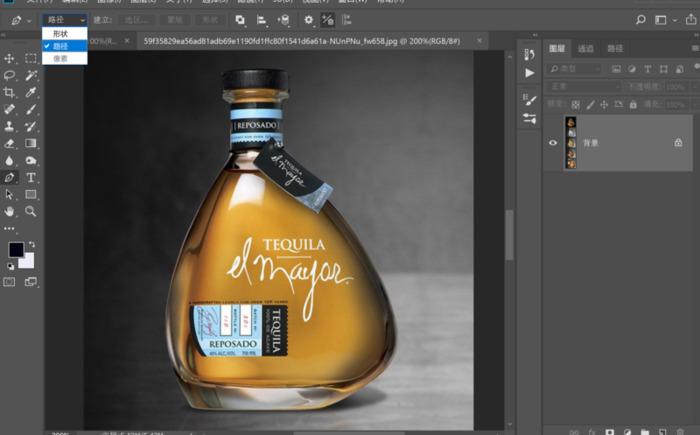Open the layer filter type 类型 dropdown
Image resolution: width=700 pixels, height=435 pixels.
click(574, 69)
